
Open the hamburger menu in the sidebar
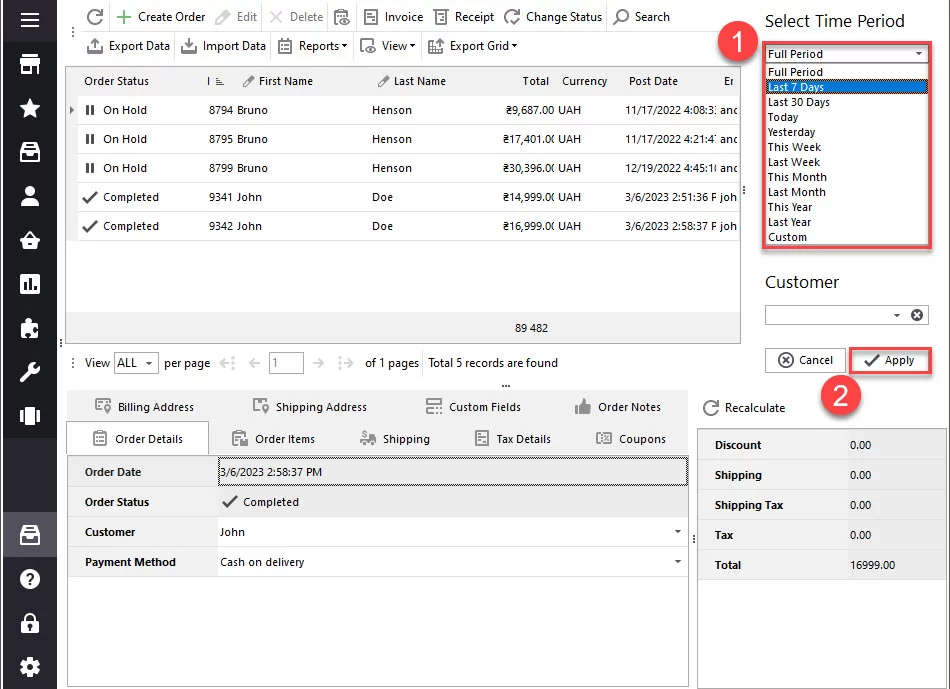tap(30, 20)
